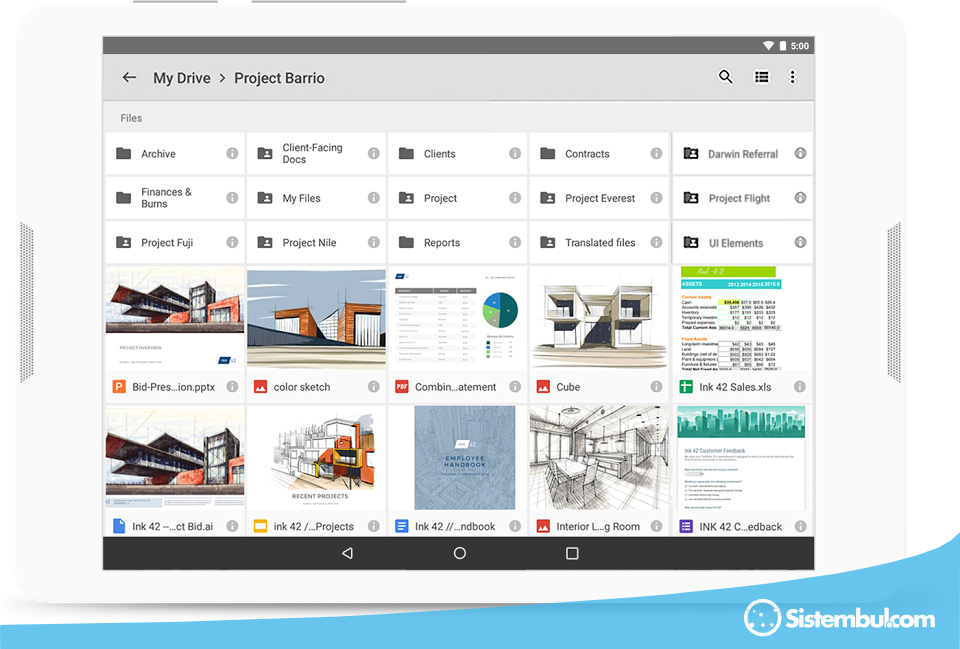Open the three-dot overflow menu

point(792,77)
